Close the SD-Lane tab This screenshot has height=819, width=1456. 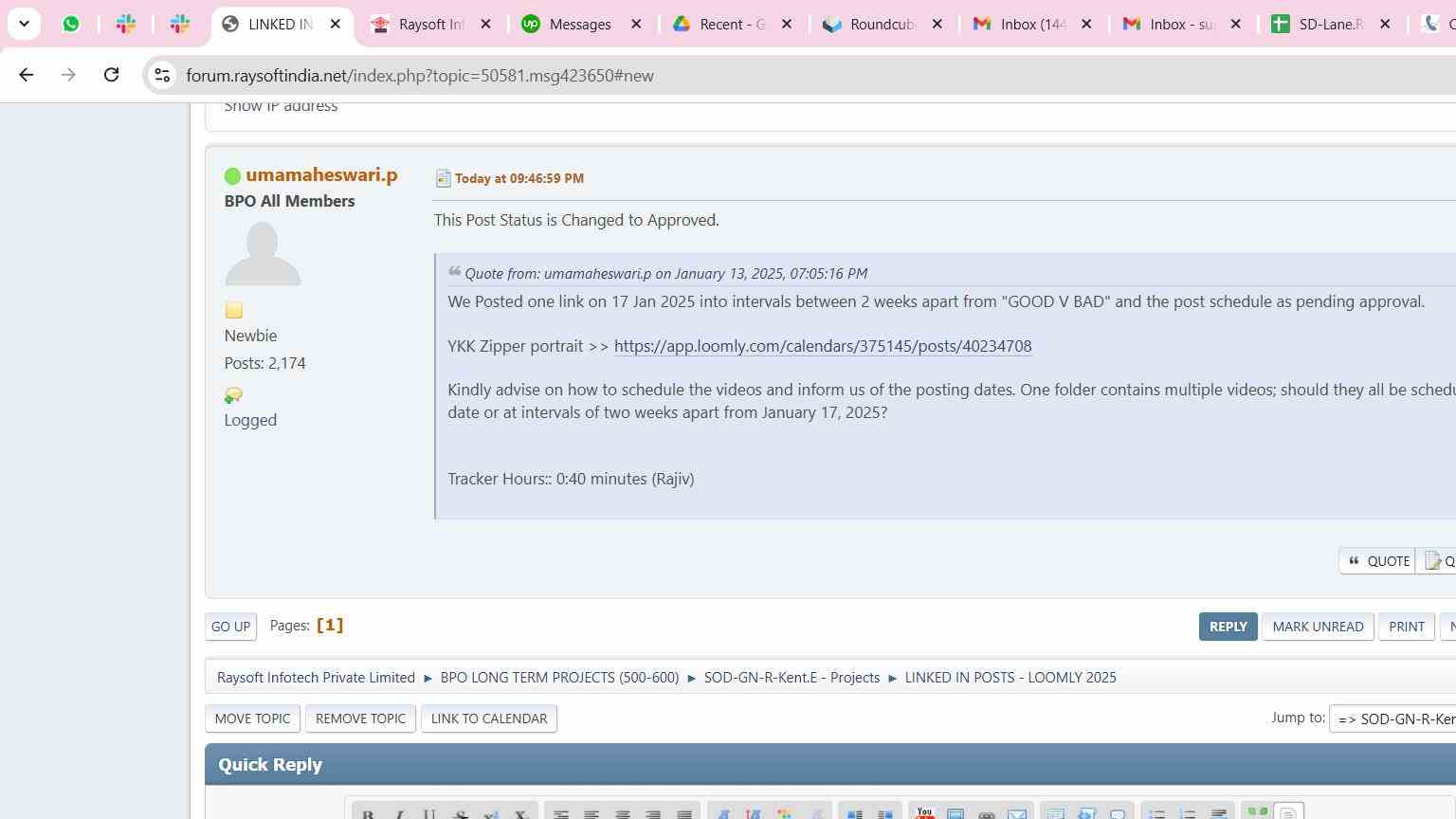click(1385, 25)
